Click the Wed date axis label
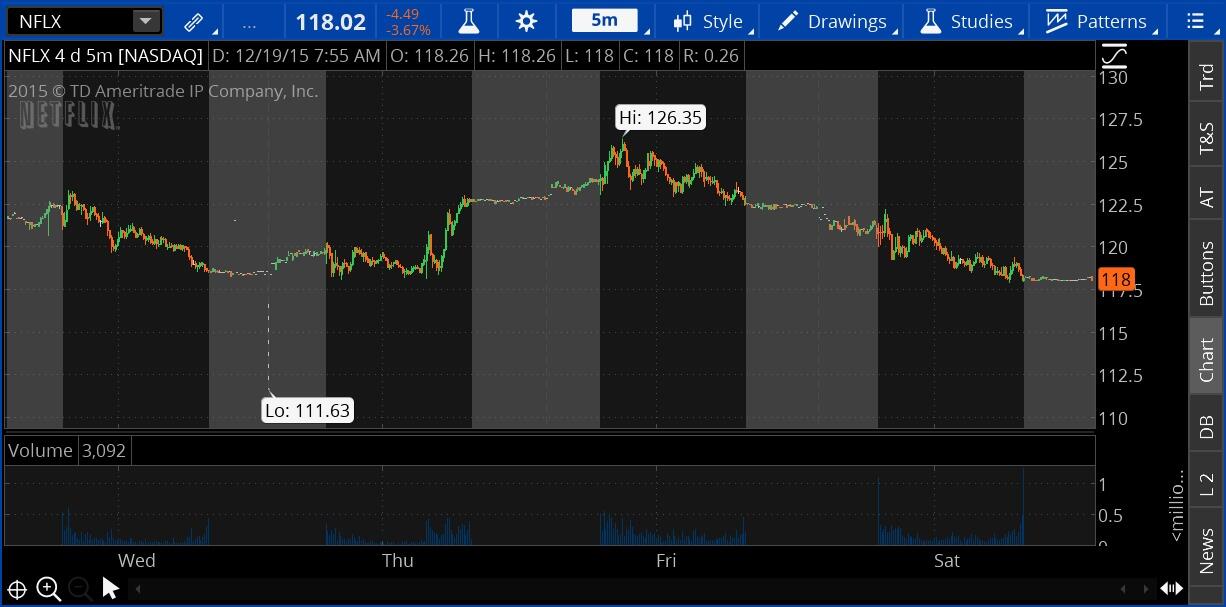Viewport: 1226px width, 607px height. click(x=136, y=560)
